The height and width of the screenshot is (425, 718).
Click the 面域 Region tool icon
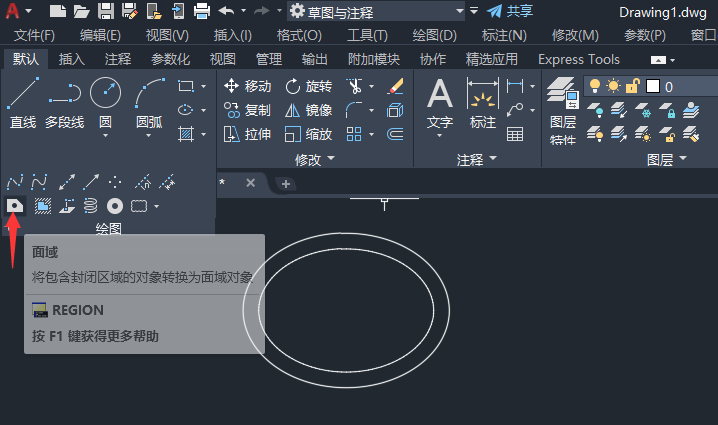[15, 206]
